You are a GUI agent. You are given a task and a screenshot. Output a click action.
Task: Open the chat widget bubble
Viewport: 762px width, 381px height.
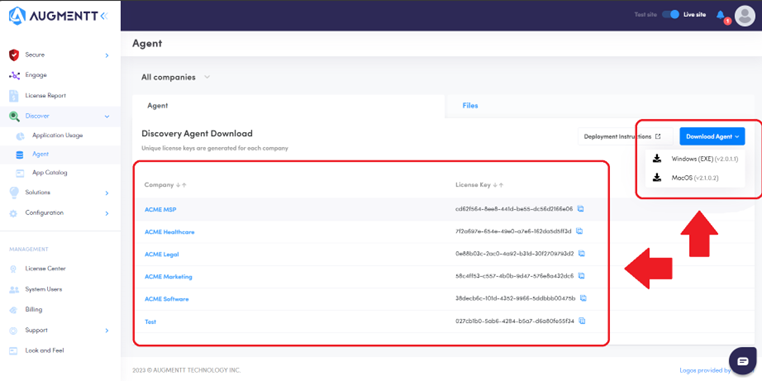[x=743, y=361]
